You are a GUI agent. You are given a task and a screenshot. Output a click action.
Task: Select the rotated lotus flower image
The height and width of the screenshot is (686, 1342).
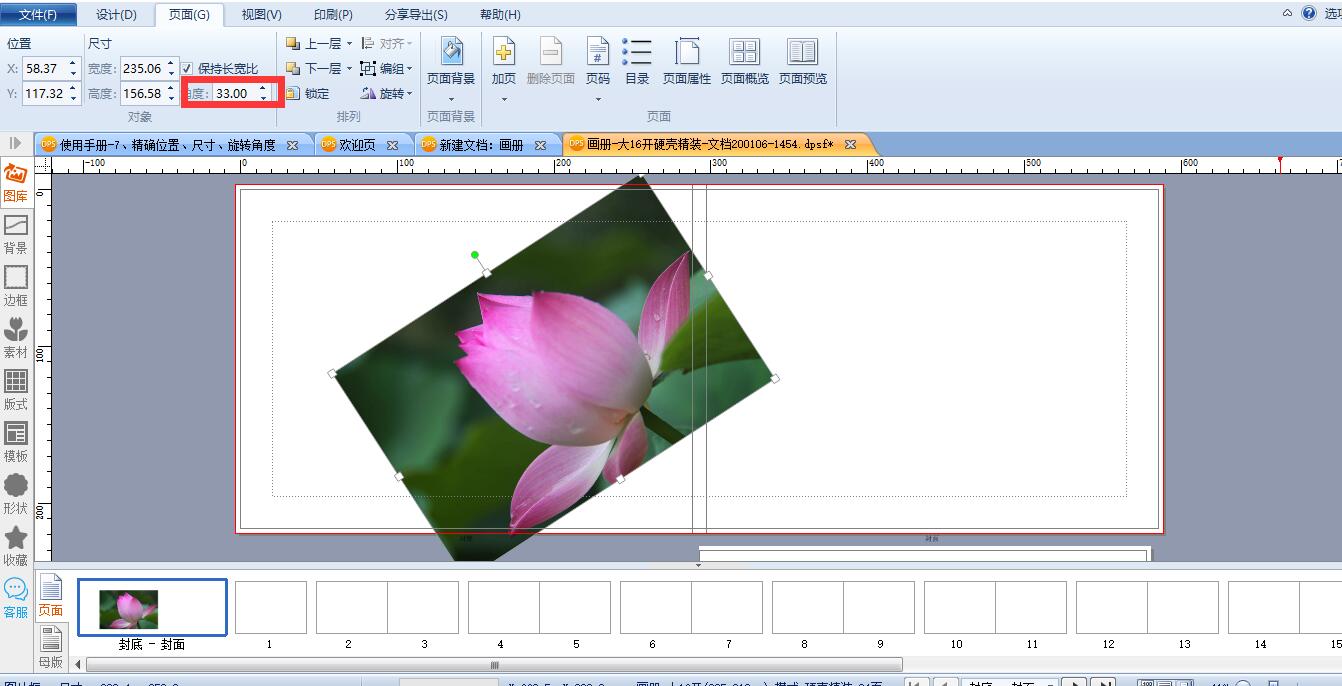(x=554, y=370)
